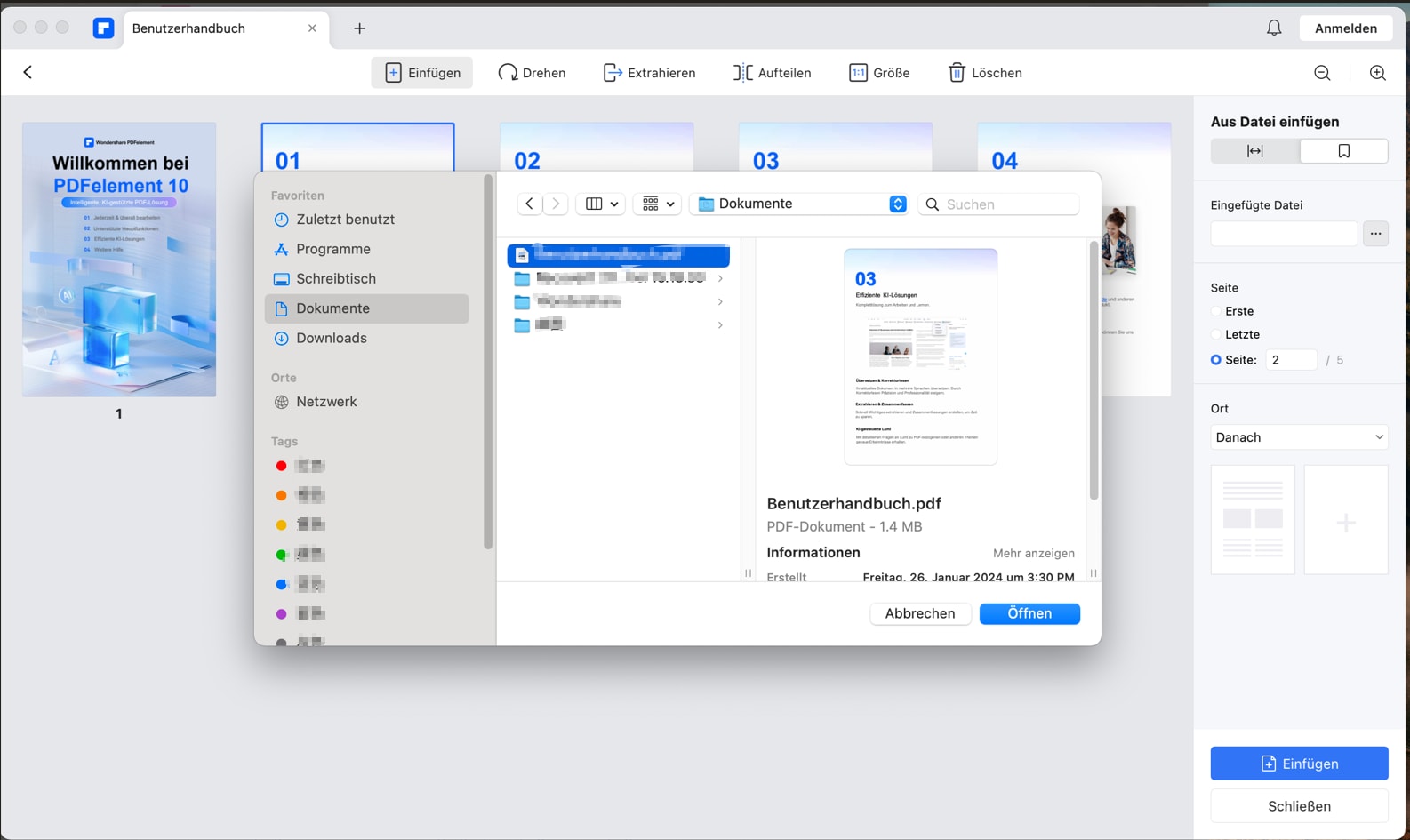Open the Danach location dropdown
This screenshot has height=840, width=1410.
pos(1299,437)
